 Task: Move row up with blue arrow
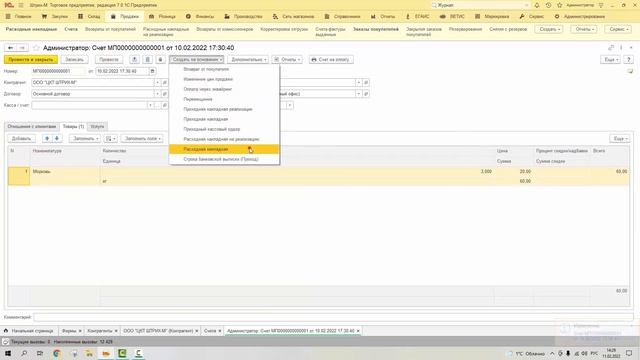47,138
